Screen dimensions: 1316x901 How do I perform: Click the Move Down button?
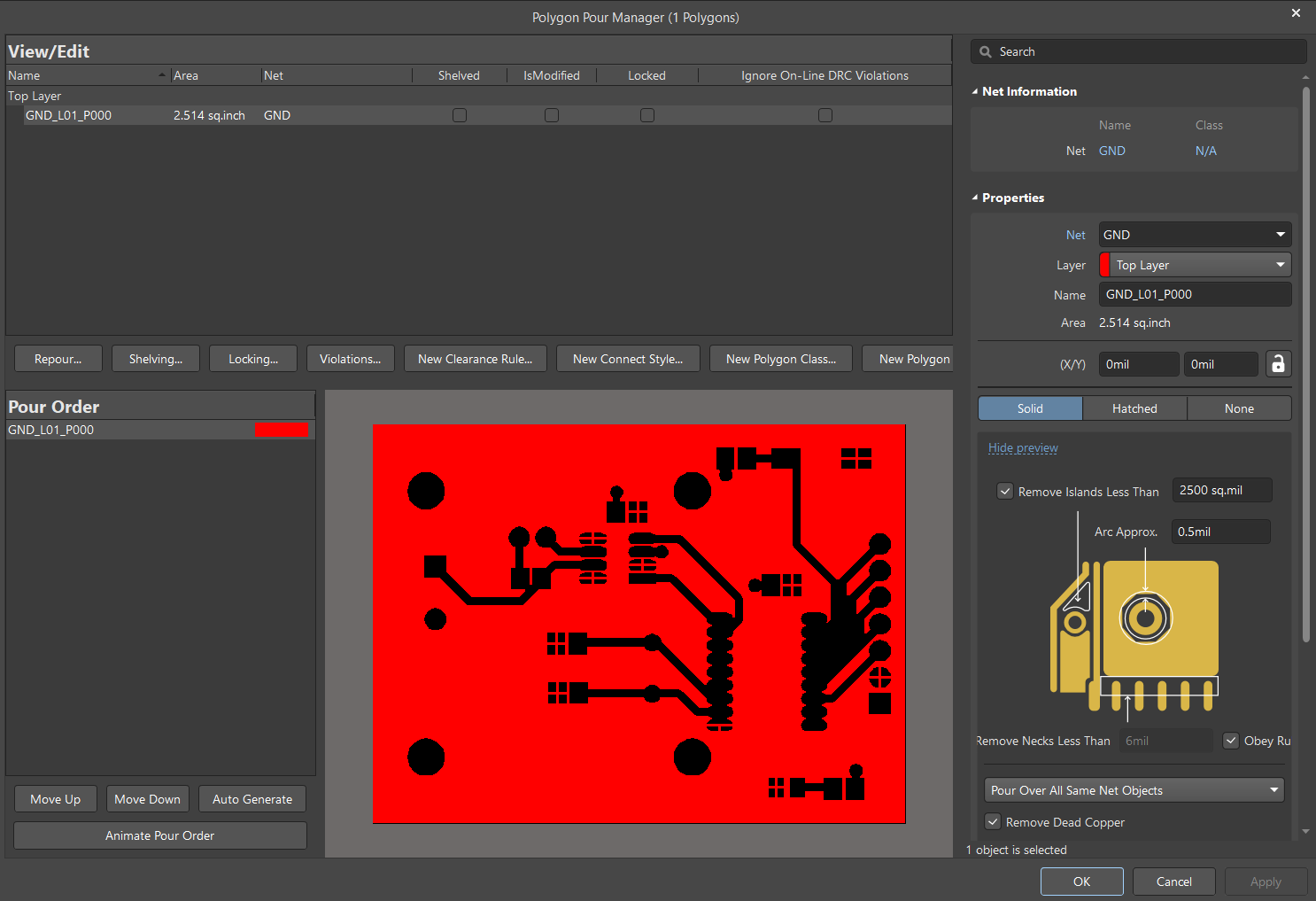(x=148, y=799)
